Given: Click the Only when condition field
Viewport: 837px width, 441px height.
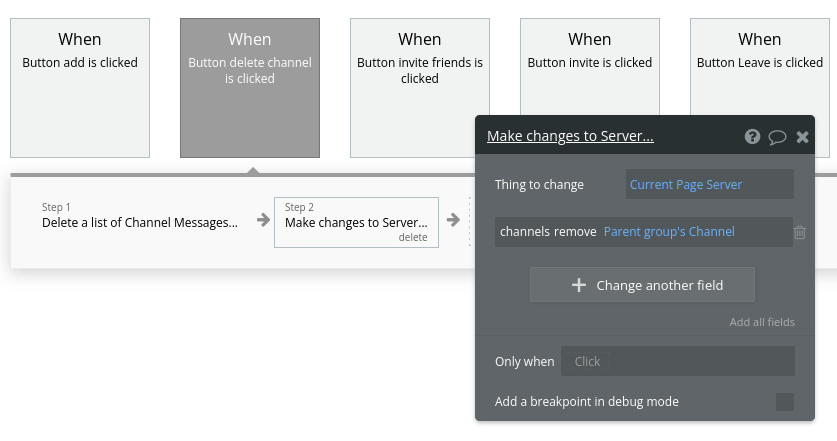Looking at the screenshot, I should click(x=677, y=361).
